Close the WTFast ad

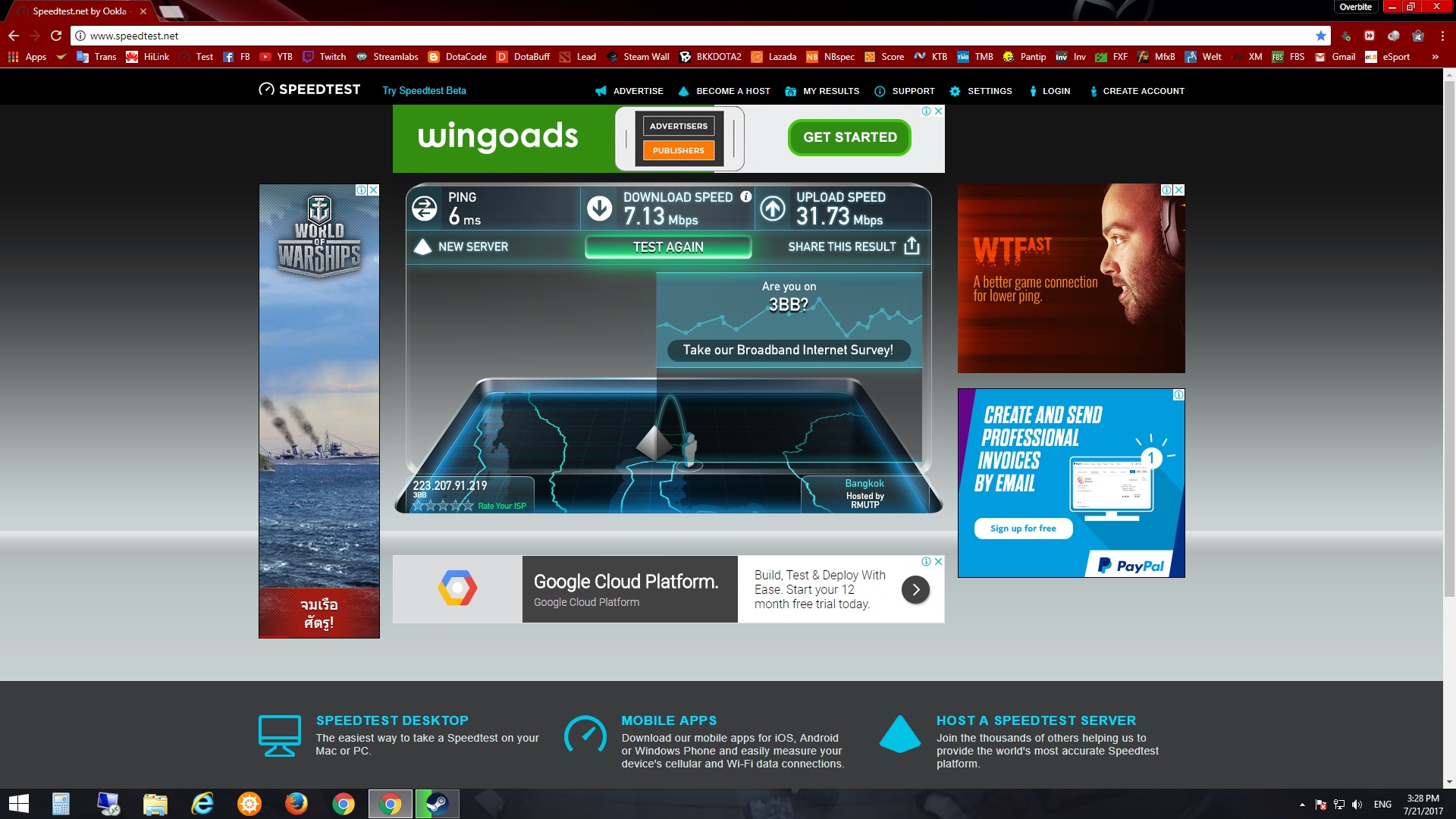[1178, 190]
